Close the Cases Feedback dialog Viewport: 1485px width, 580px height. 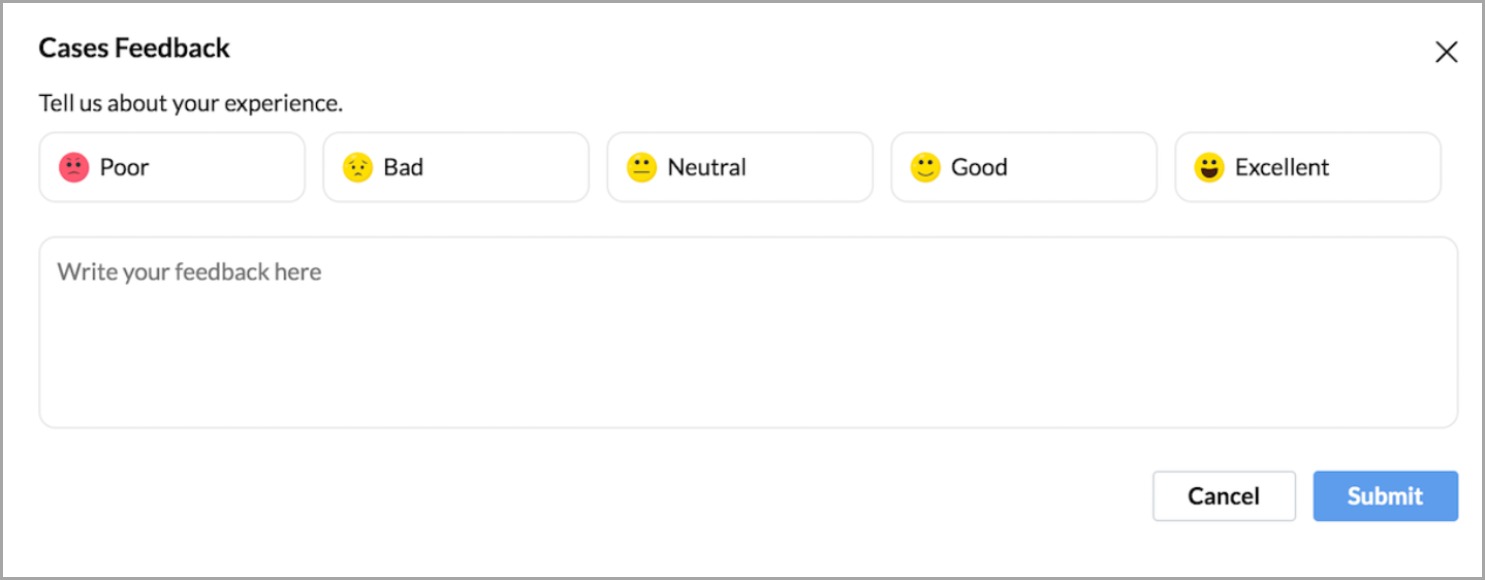coord(1446,53)
